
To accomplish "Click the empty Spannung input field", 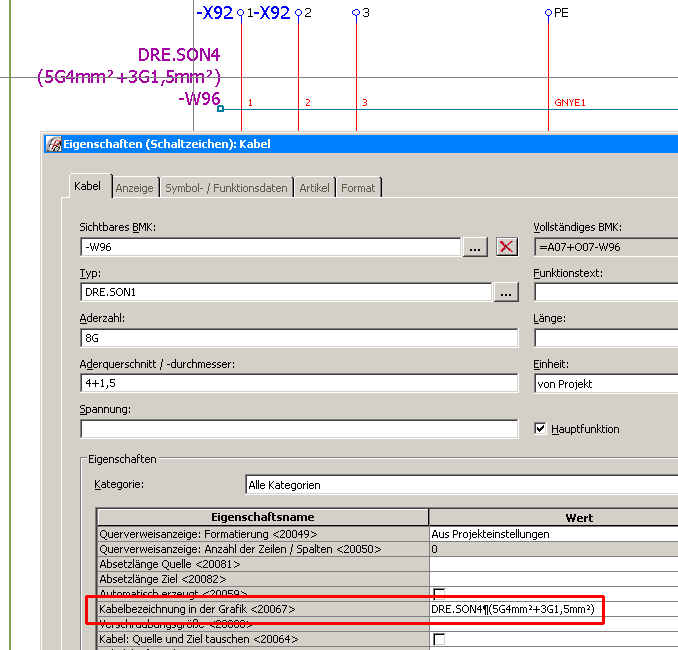I will click(299, 429).
